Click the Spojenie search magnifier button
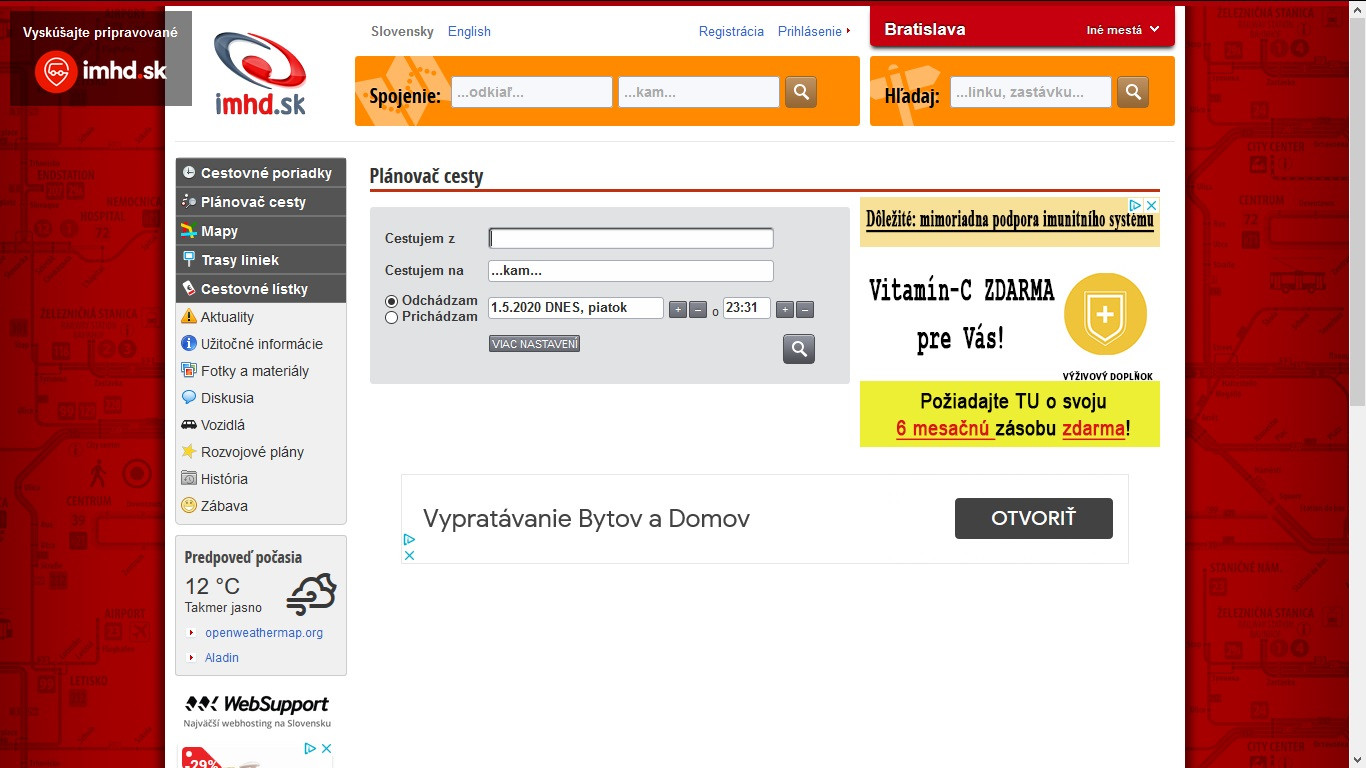The image size is (1366, 768). (801, 92)
